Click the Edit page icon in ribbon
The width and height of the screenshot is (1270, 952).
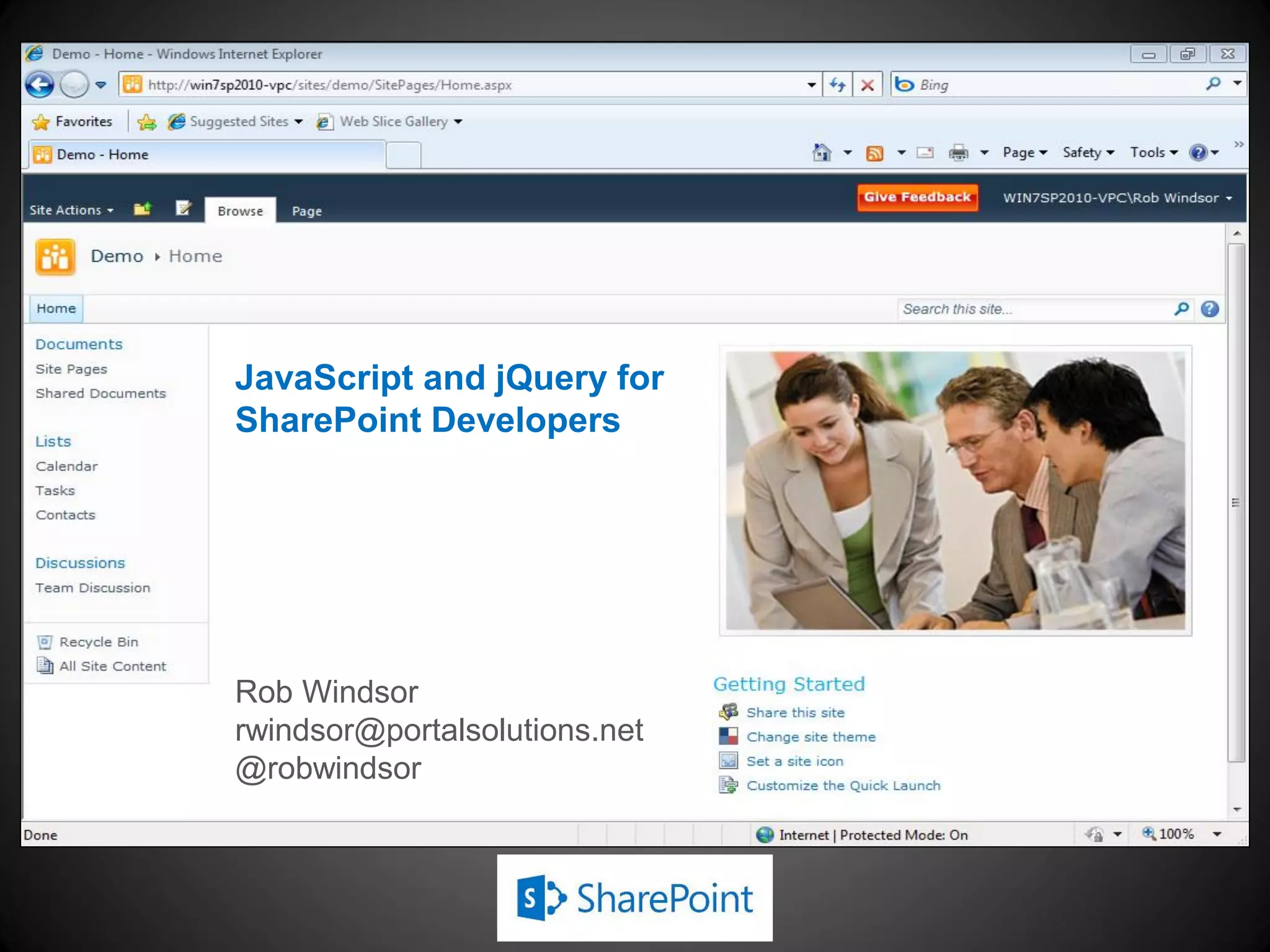pyautogui.click(x=184, y=209)
